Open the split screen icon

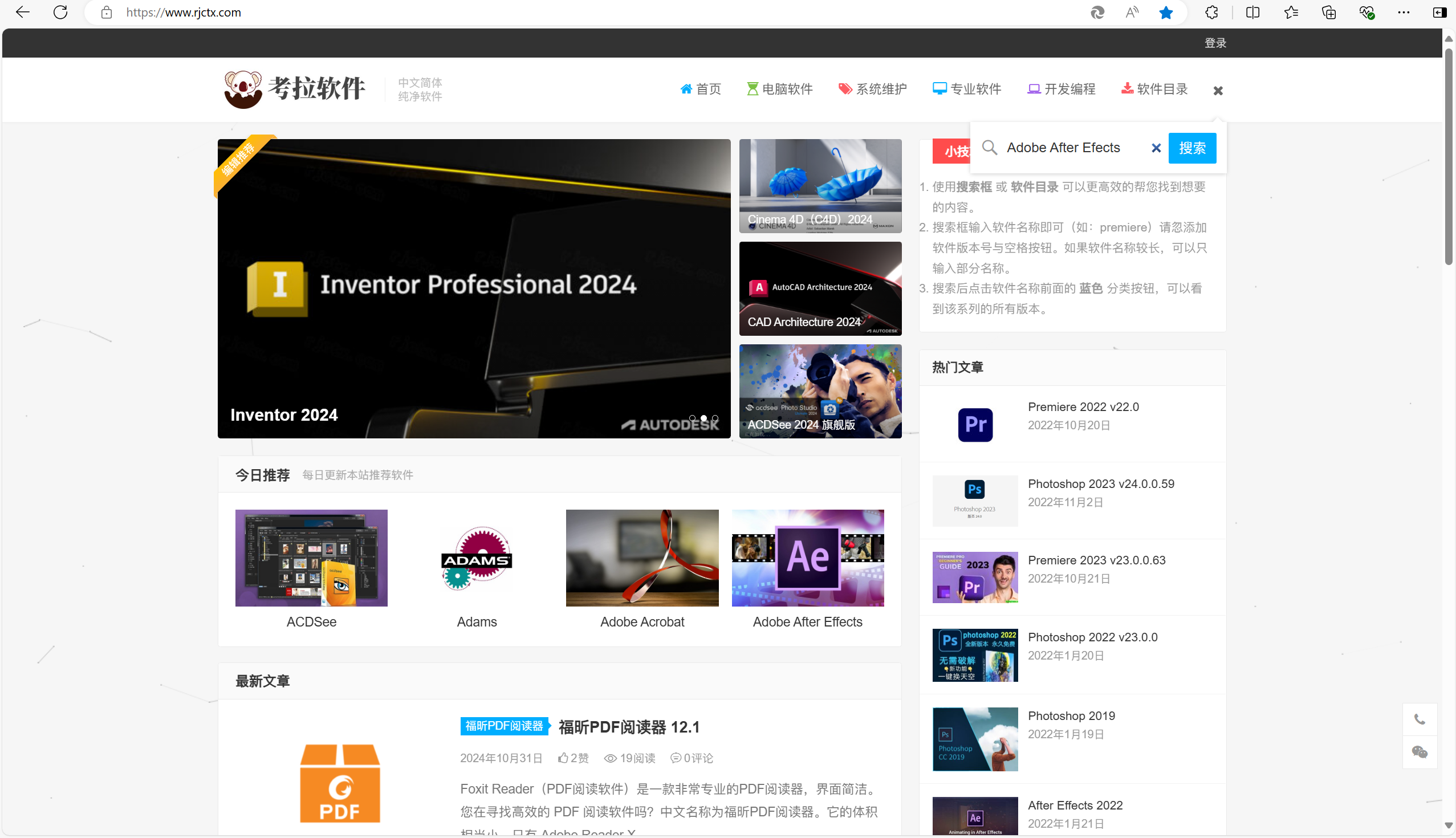coord(1252,12)
